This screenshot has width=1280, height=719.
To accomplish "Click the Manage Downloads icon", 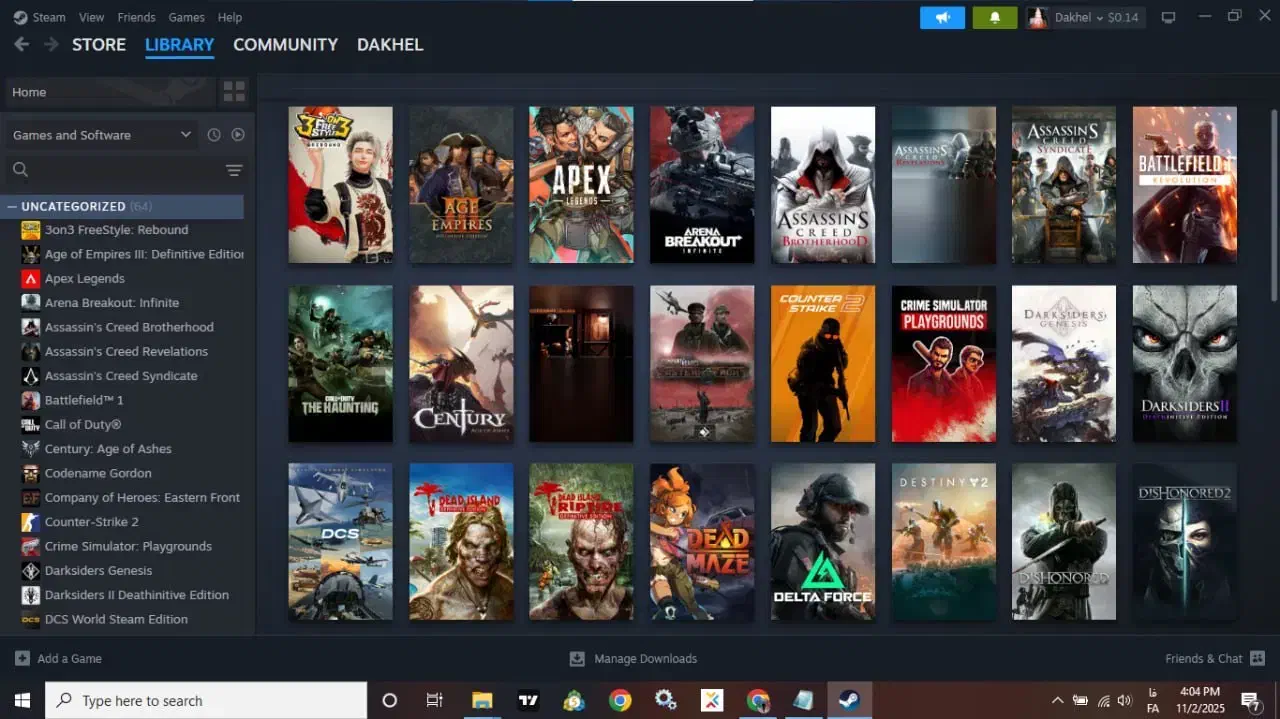I will tap(577, 659).
